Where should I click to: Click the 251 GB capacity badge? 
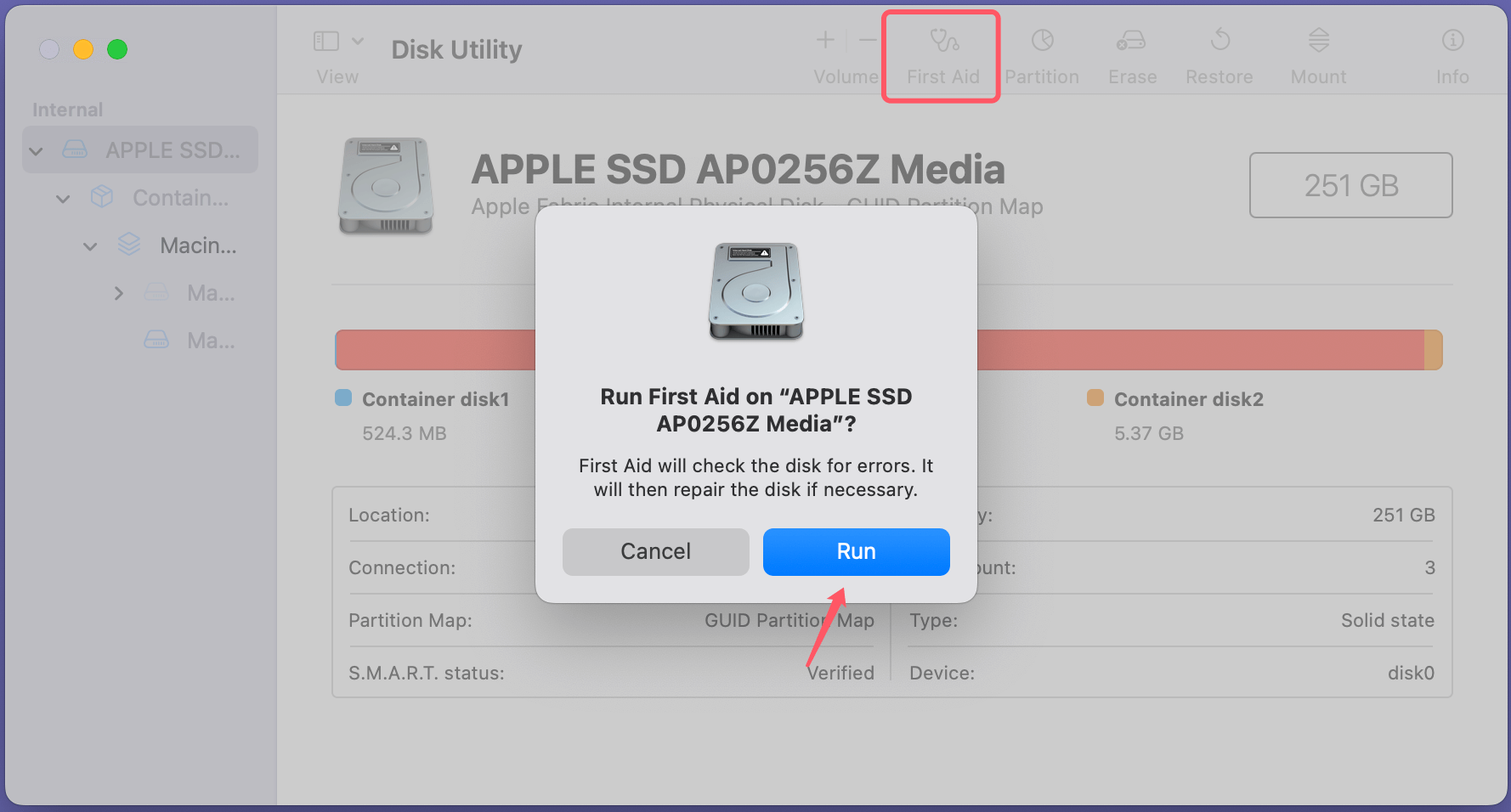(x=1350, y=185)
